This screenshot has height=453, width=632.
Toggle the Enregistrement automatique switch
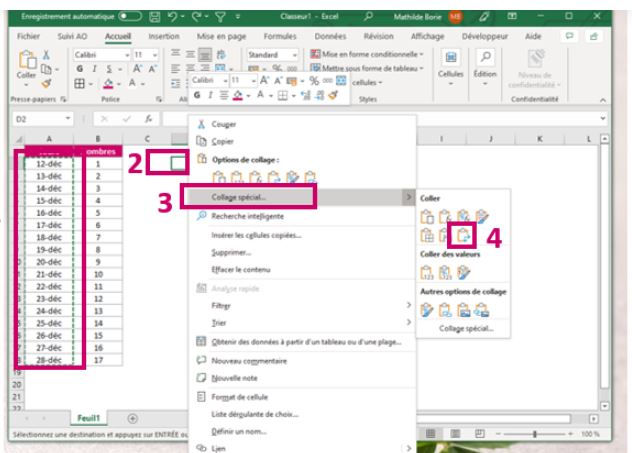coord(130,17)
